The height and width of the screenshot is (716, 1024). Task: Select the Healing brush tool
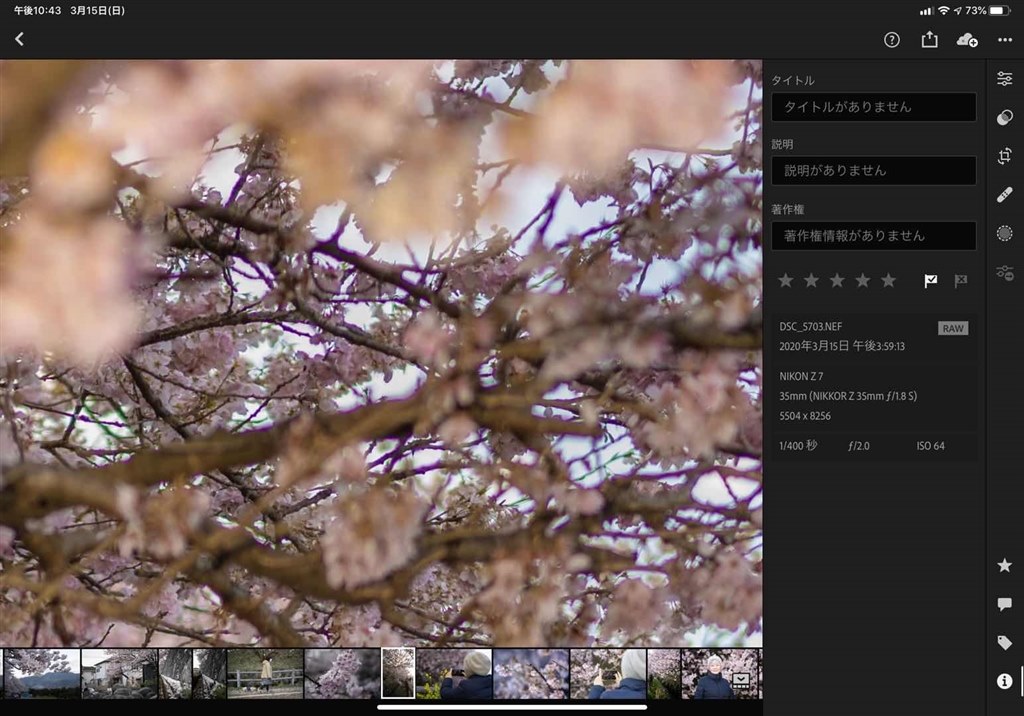(x=1005, y=195)
